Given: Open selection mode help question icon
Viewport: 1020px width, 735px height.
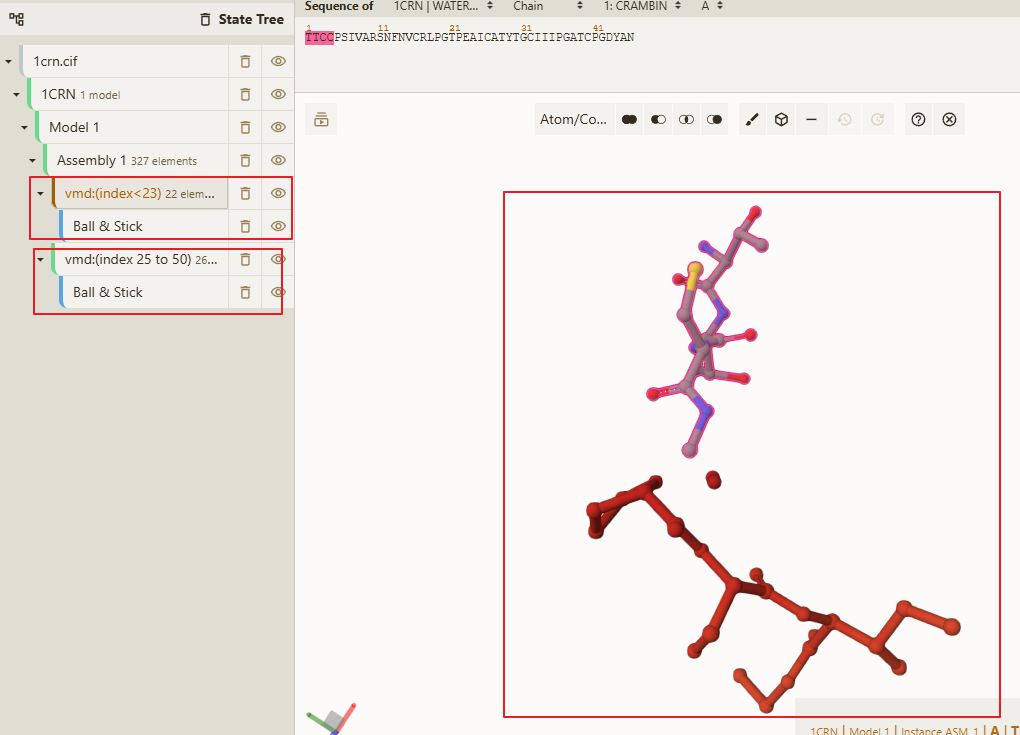Looking at the screenshot, I should coord(918,120).
